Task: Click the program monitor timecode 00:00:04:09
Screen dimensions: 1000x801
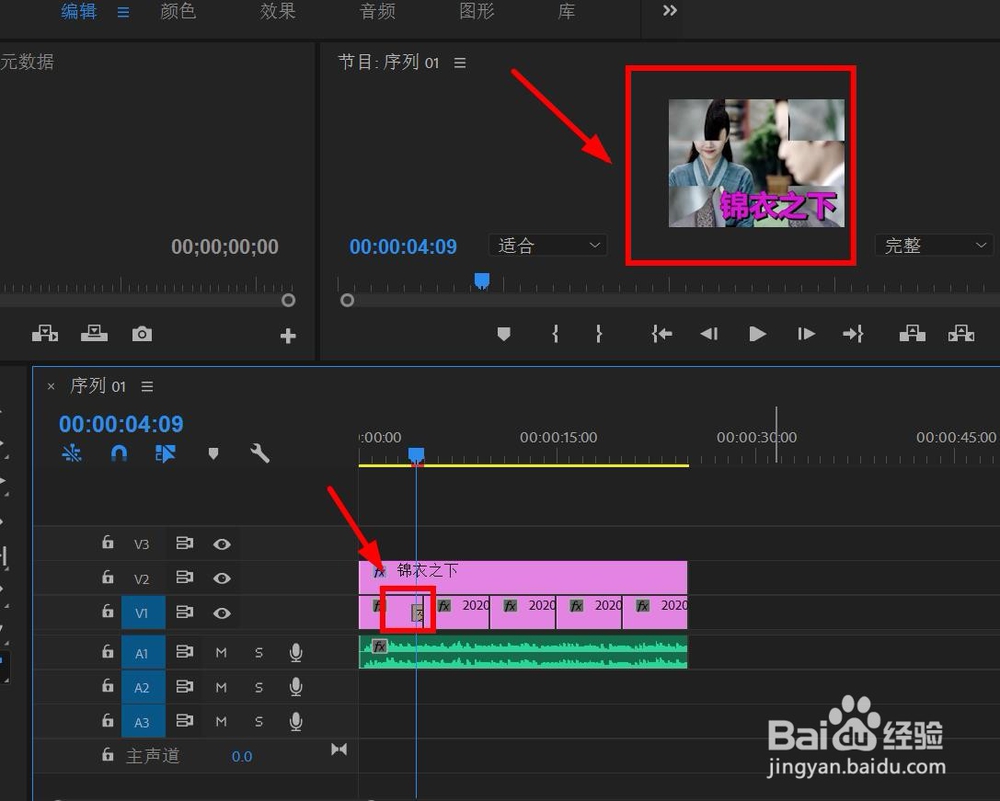Action: (x=403, y=247)
